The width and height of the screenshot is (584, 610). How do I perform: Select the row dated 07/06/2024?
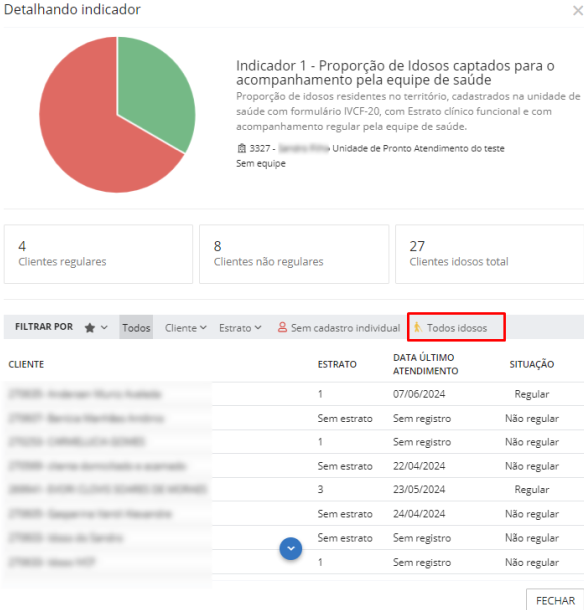click(x=294, y=394)
